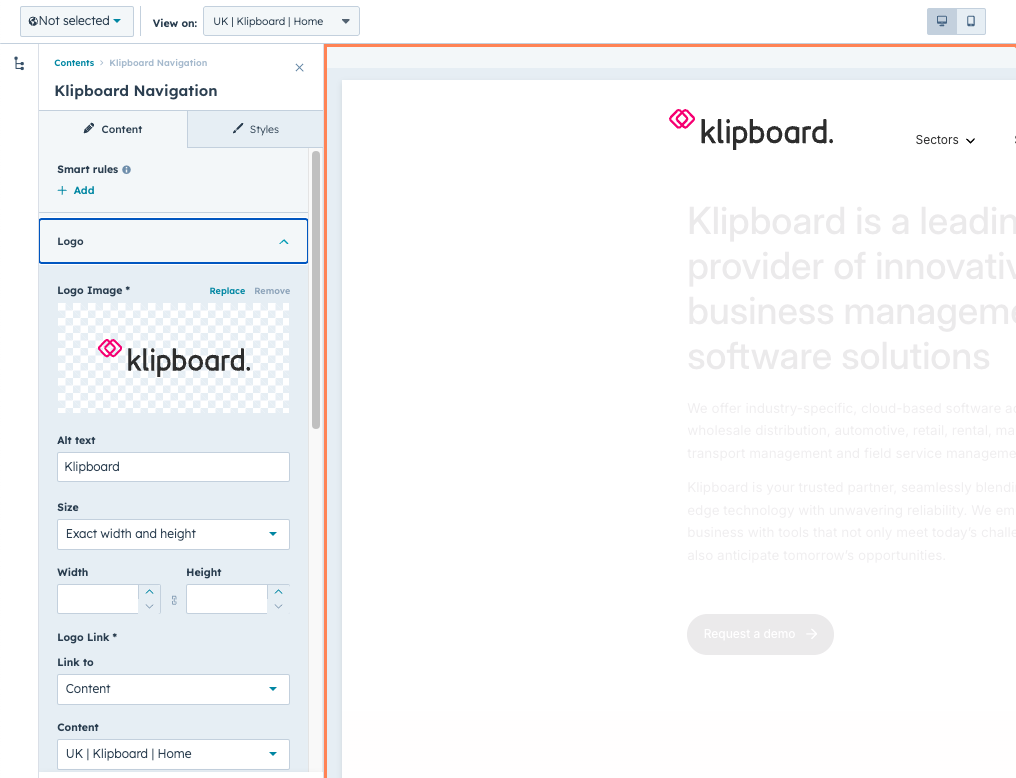Select the logo image preview thumbnail
Image resolution: width=1016 pixels, height=778 pixels.
[174, 358]
